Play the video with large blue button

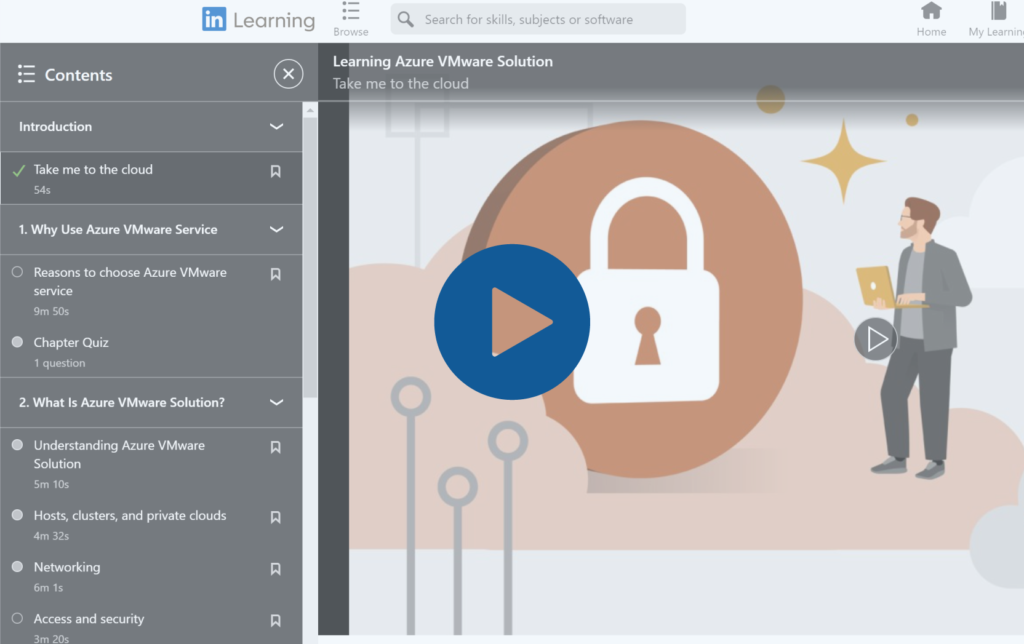point(512,322)
